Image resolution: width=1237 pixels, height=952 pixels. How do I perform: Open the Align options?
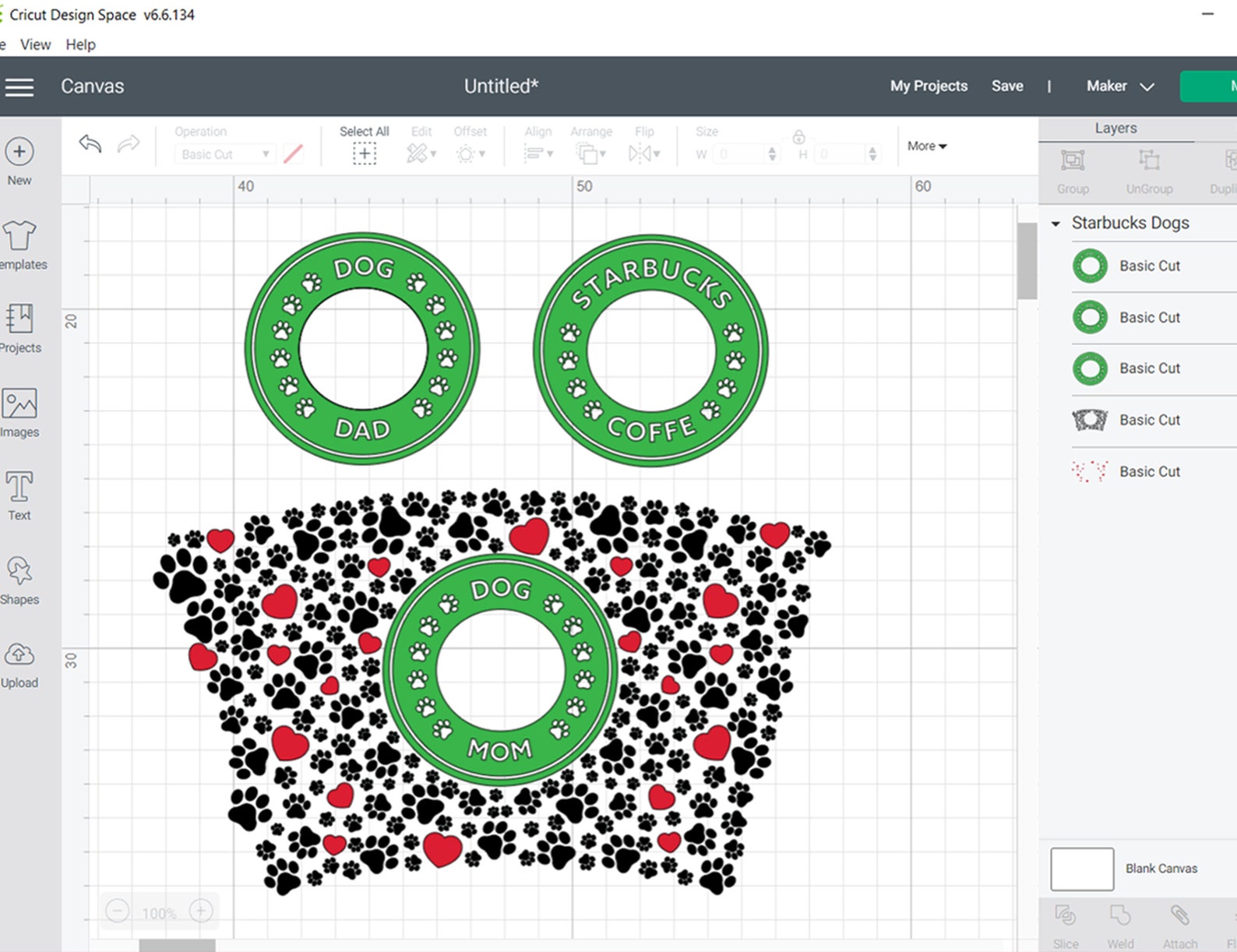tap(537, 154)
